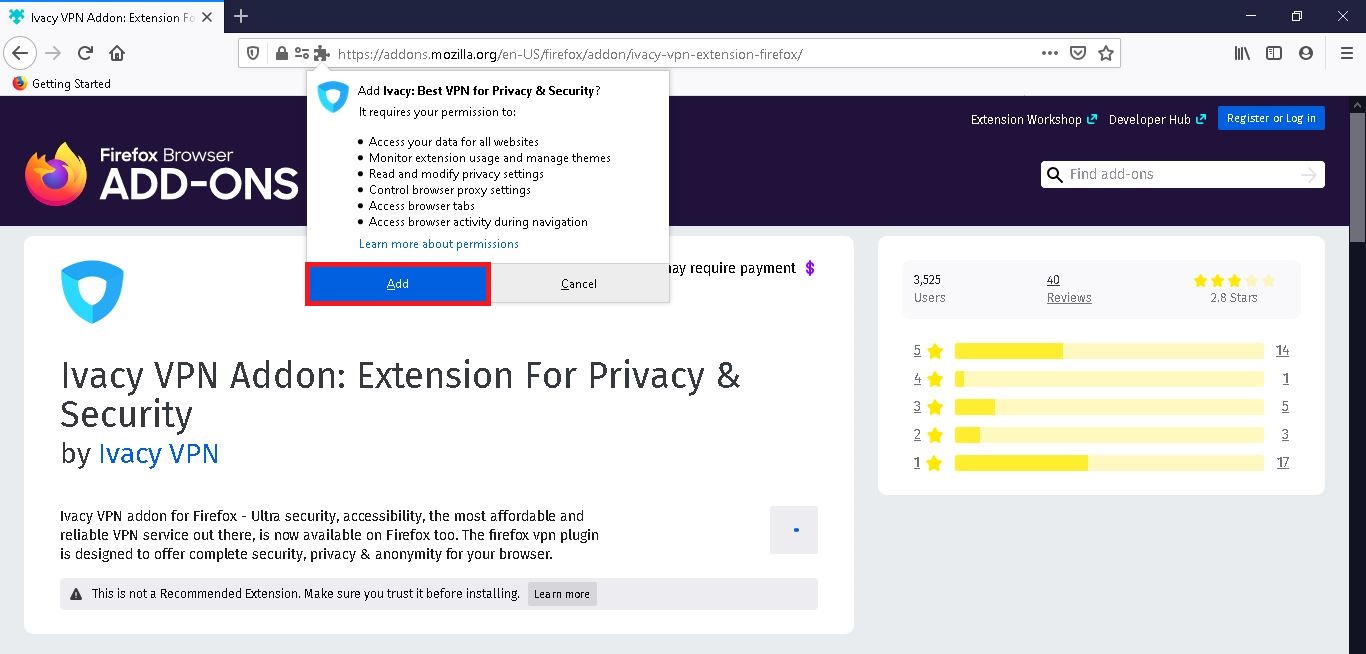Click the warning triangle icon
This screenshot has height=654, width=1366.
pos(76,594)
